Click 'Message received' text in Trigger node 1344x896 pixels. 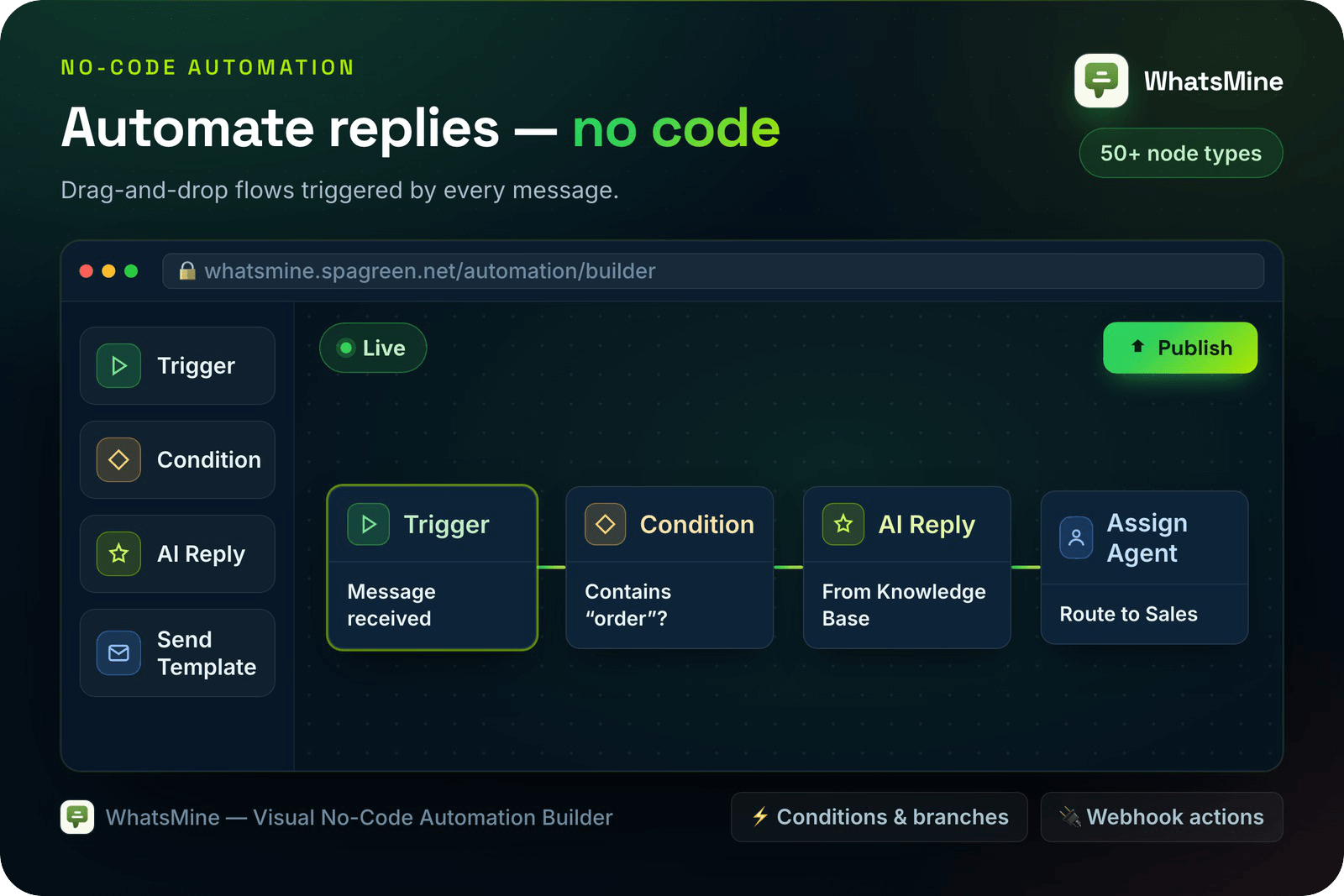[391, 605]
